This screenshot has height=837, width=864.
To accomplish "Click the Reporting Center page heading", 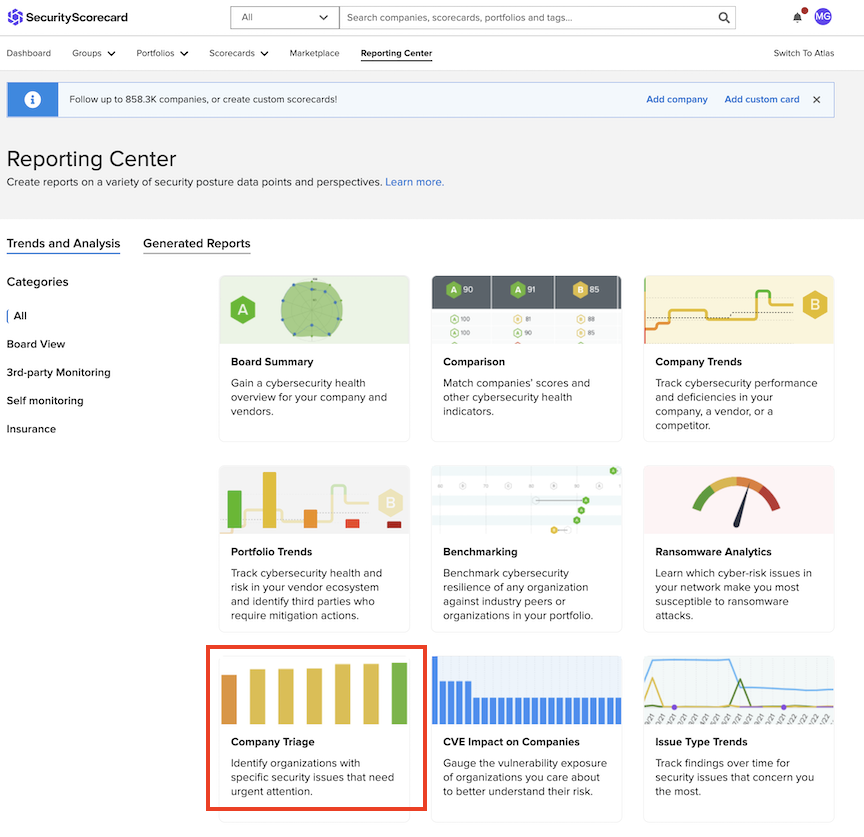I will 91,159.
